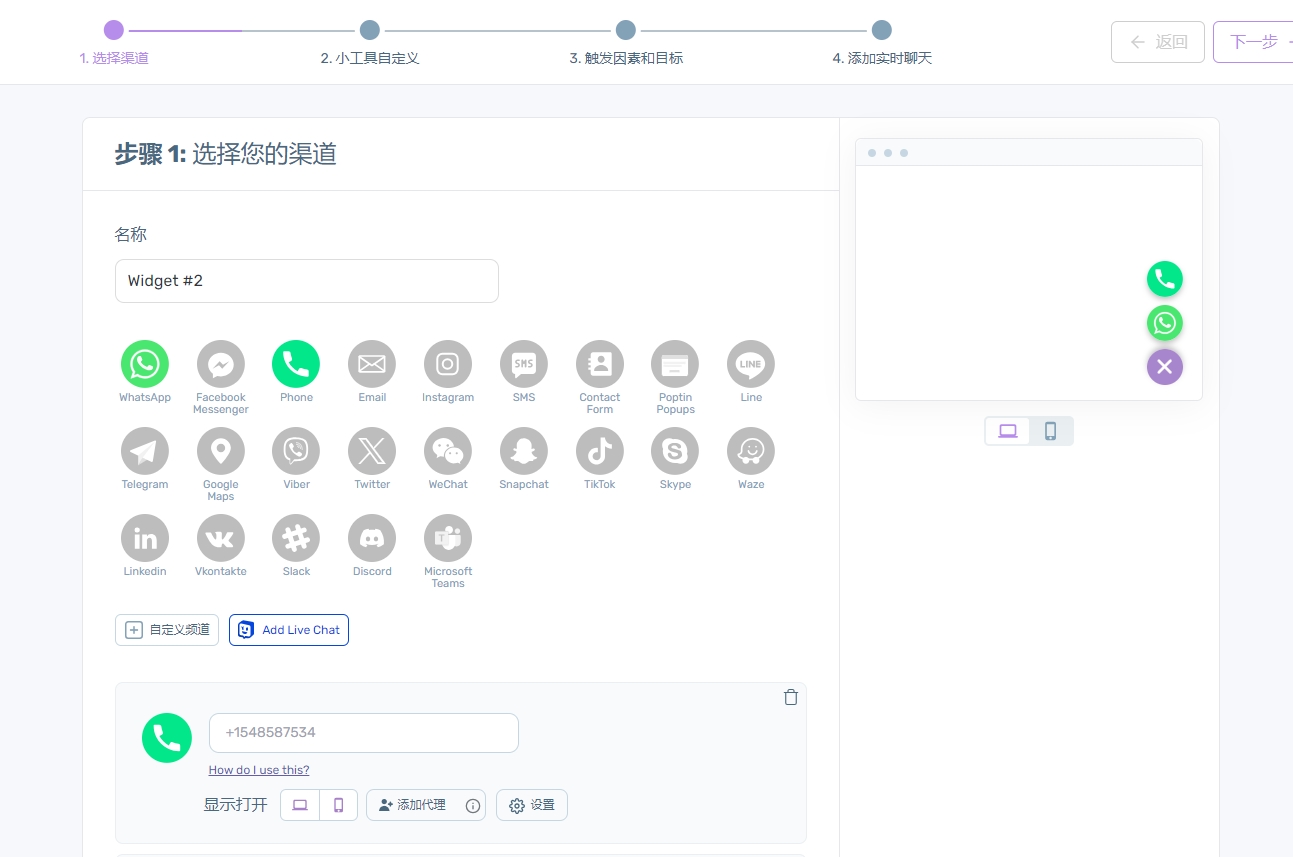This screenshot has height=857, width=1293.
Task: Open the phone channel 设置 settings
Action: coord(532,805)
